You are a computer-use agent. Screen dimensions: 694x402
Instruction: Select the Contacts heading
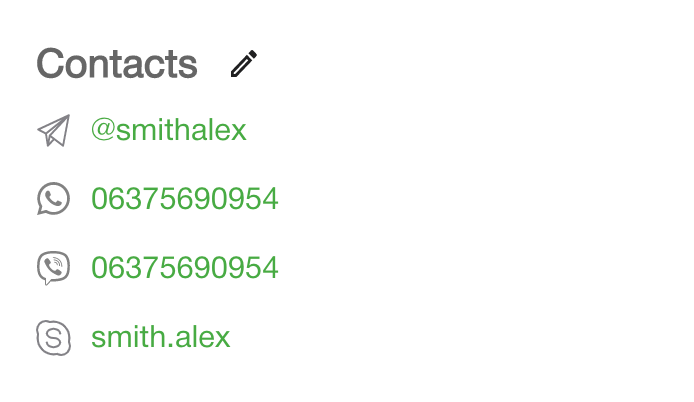click(x=117, y=64)
